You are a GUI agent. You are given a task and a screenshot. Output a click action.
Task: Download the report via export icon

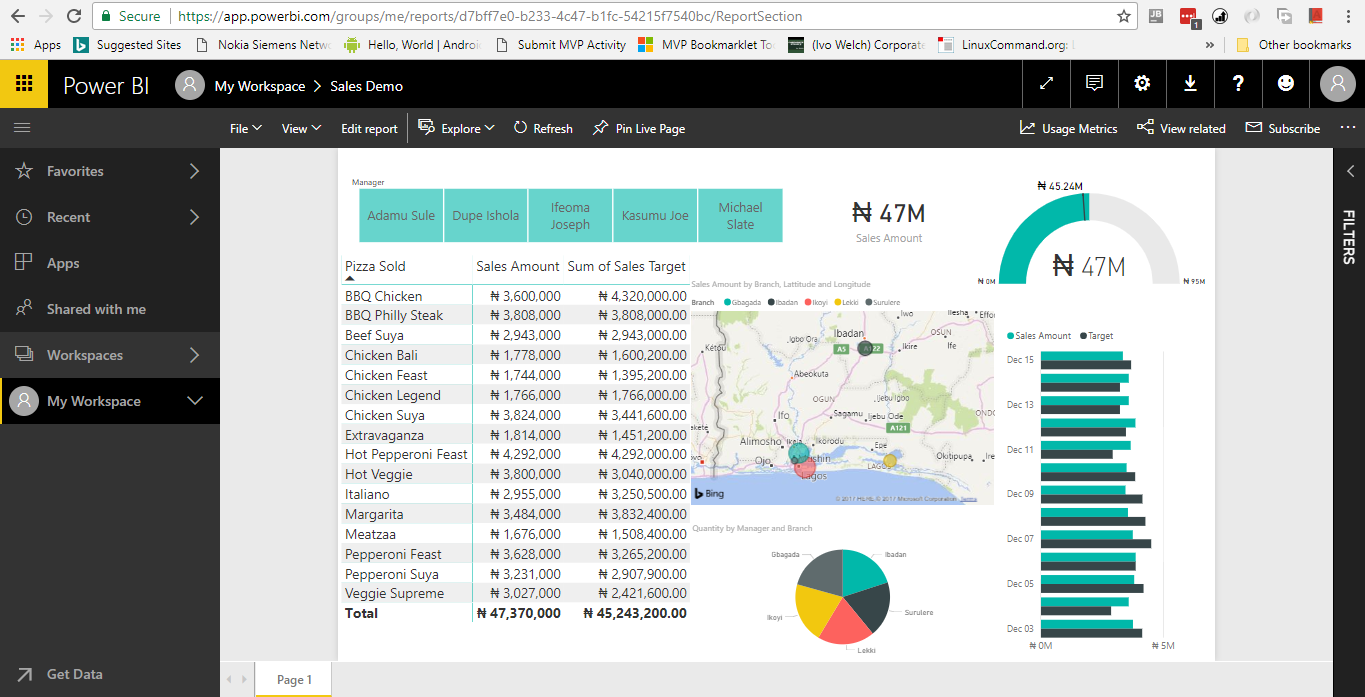point(1189,84)
